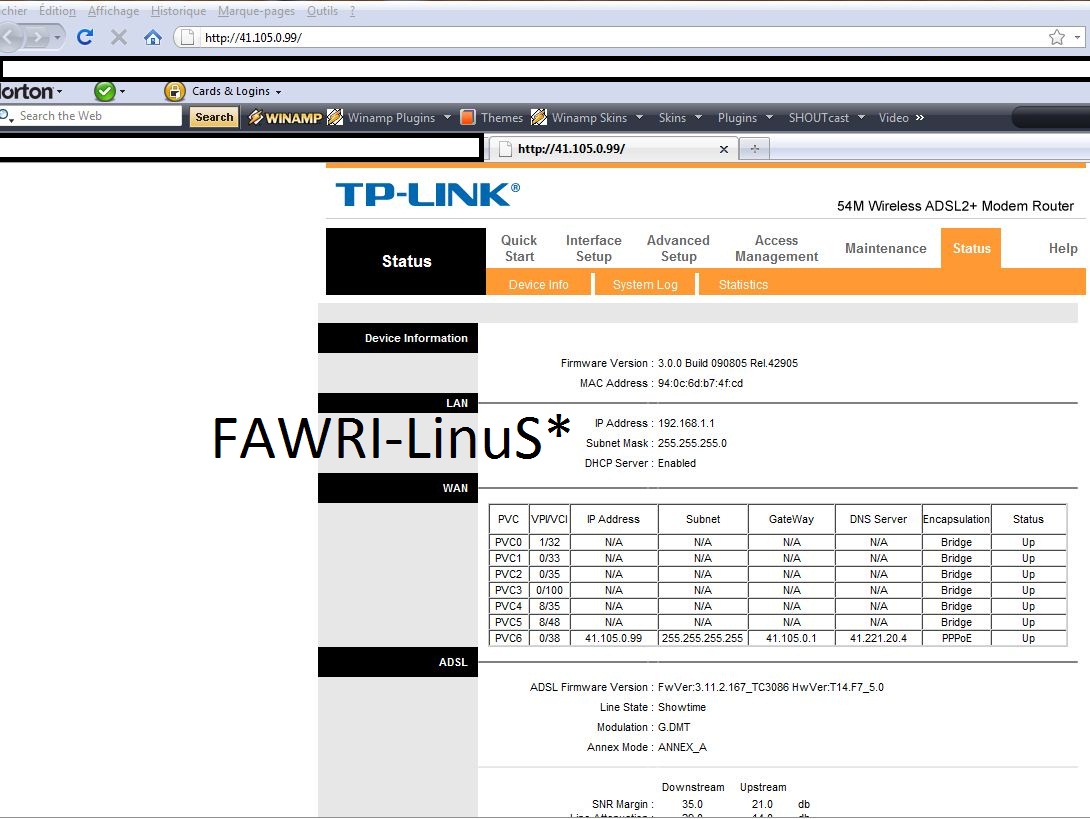Screen dimensions: 1090x819
Task: Click the Norton green checkmark icon
Action: click(104, 91)
